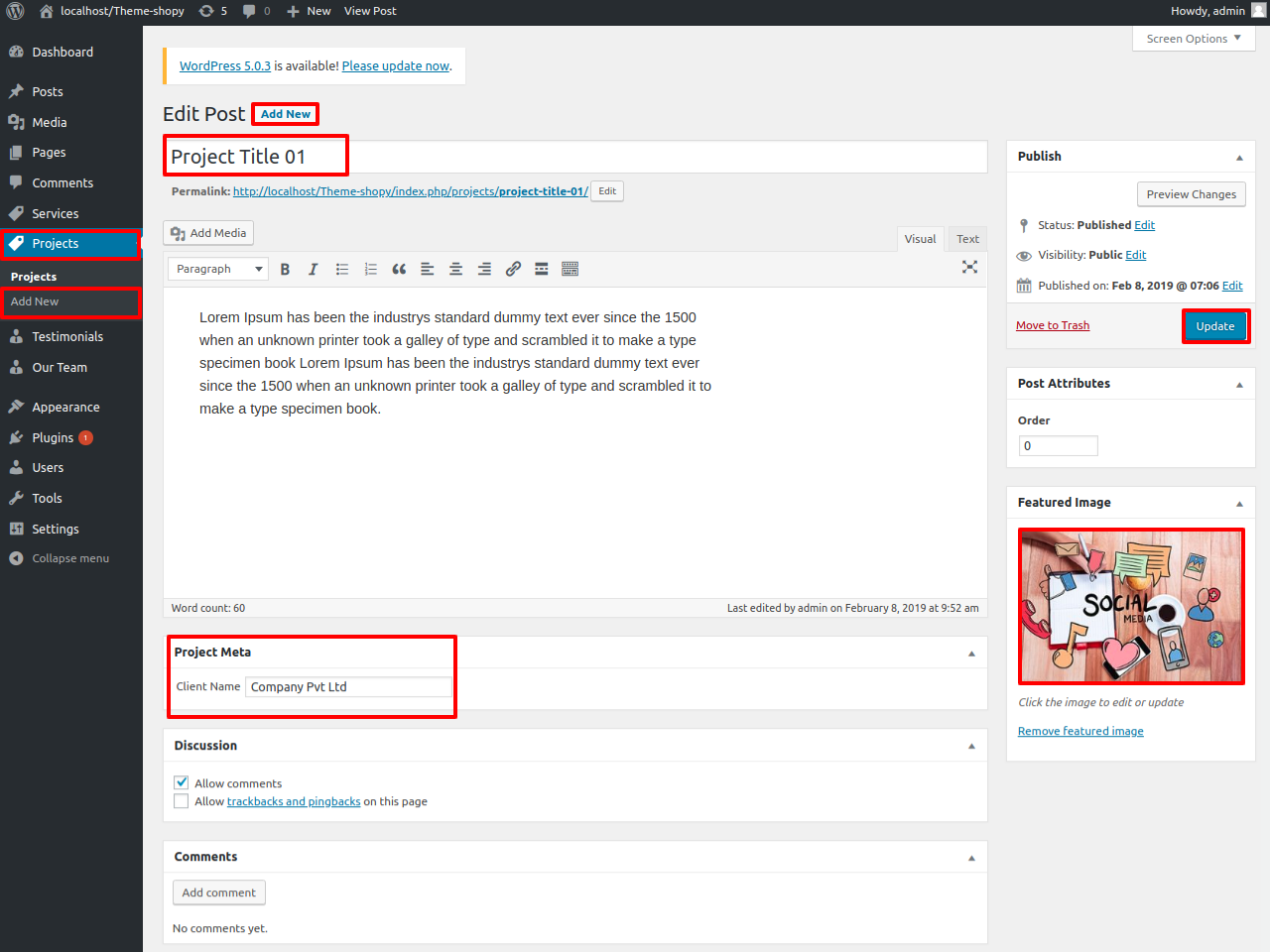The width and height of the screenshot is (1270, 952).
Task: Click the Client Name input field
Action: tap(348, 687)
